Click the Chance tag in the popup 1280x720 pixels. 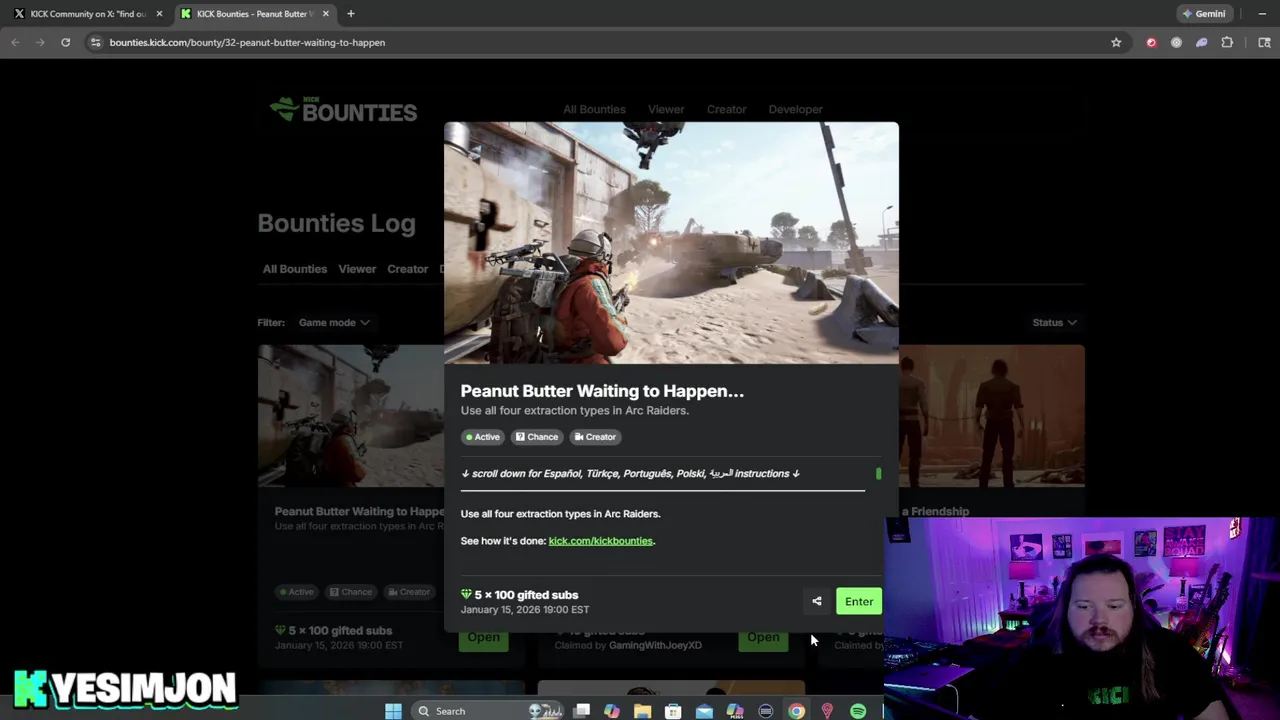[536, 437]
